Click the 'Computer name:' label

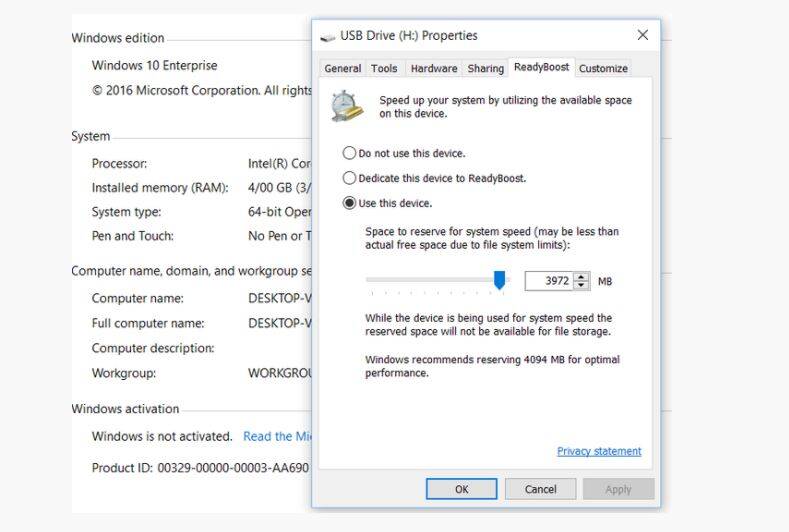137,298
